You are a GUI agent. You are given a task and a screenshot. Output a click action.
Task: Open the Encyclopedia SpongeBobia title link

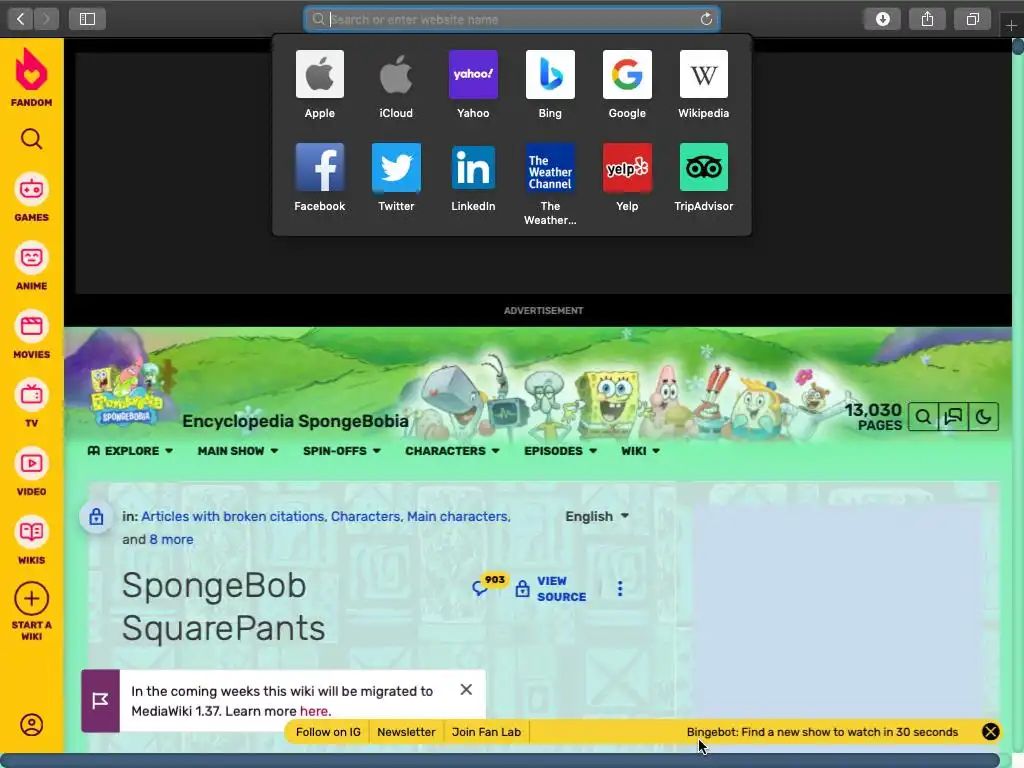(295, 421)
